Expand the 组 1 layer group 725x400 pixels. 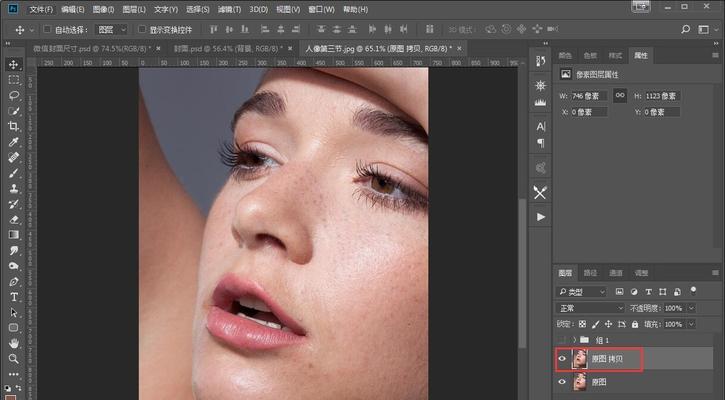[x=574, y=340]
